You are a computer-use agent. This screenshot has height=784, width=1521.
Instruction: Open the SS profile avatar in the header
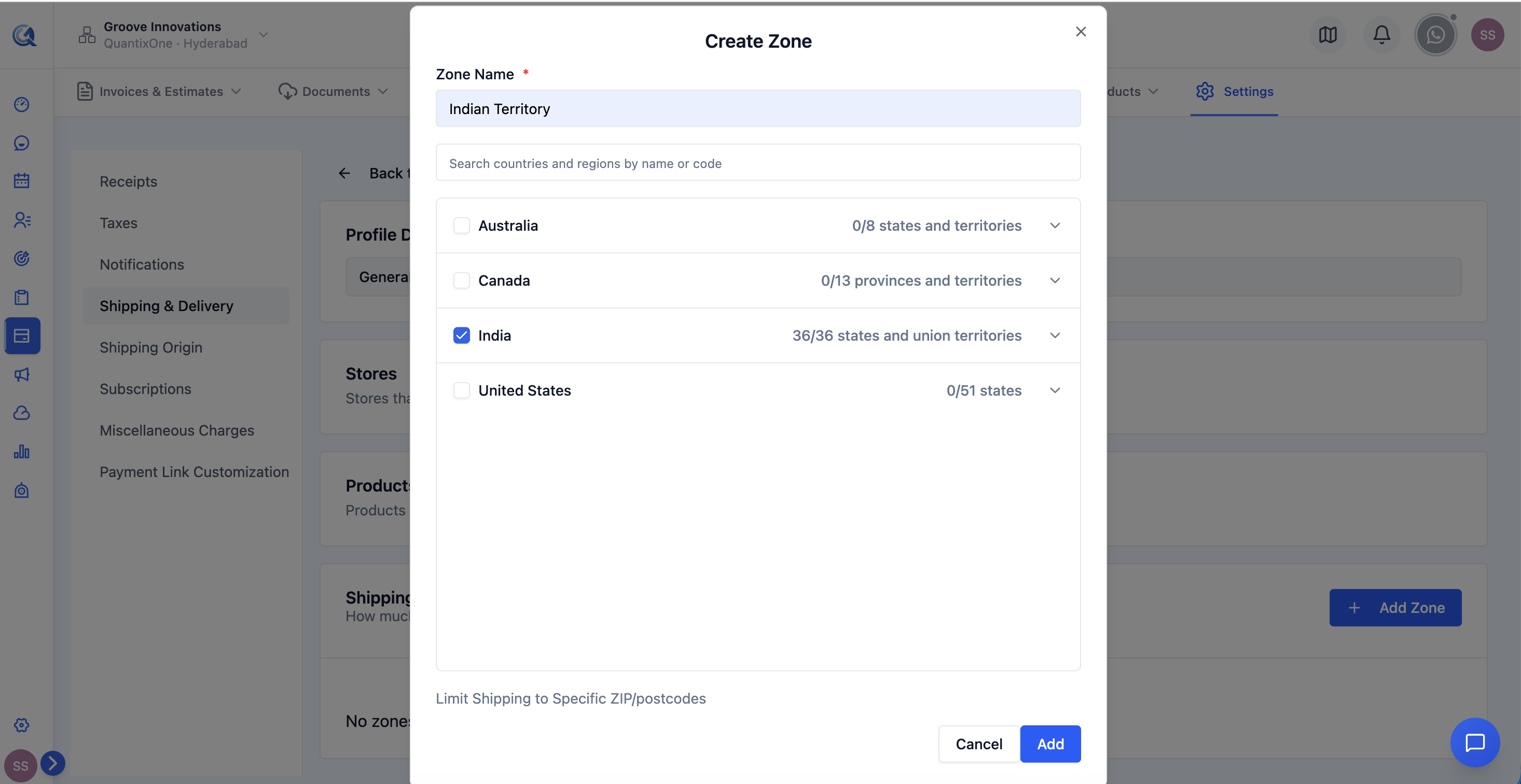click(1487, 35)
